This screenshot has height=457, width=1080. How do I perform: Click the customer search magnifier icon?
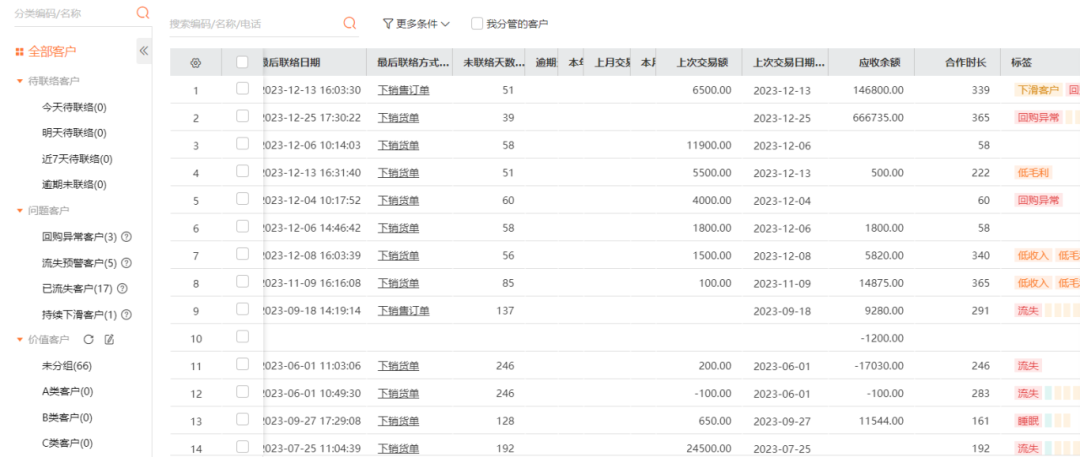pos(350,23)
